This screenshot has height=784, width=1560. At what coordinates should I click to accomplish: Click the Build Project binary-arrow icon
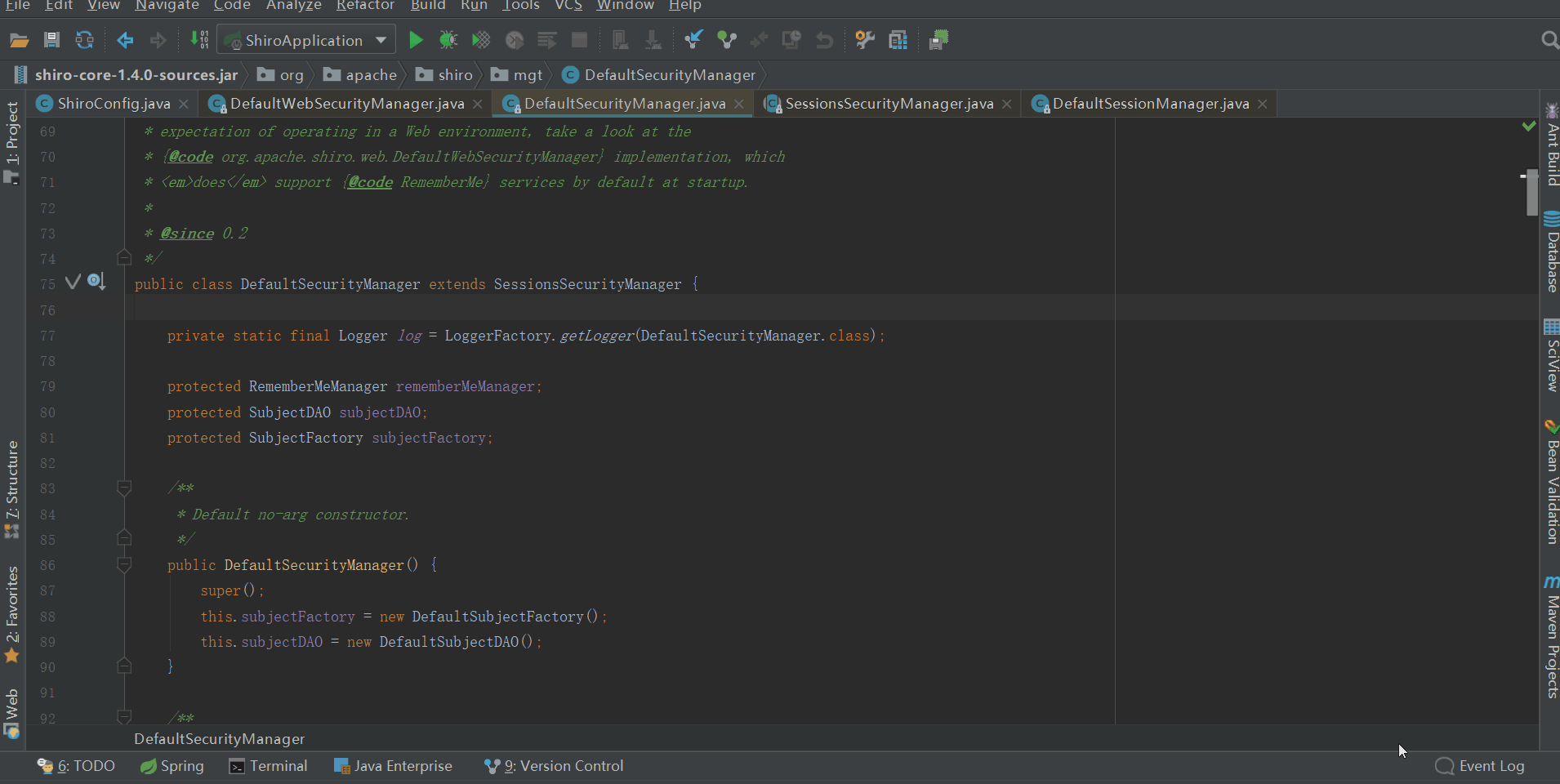pos(199,40)
